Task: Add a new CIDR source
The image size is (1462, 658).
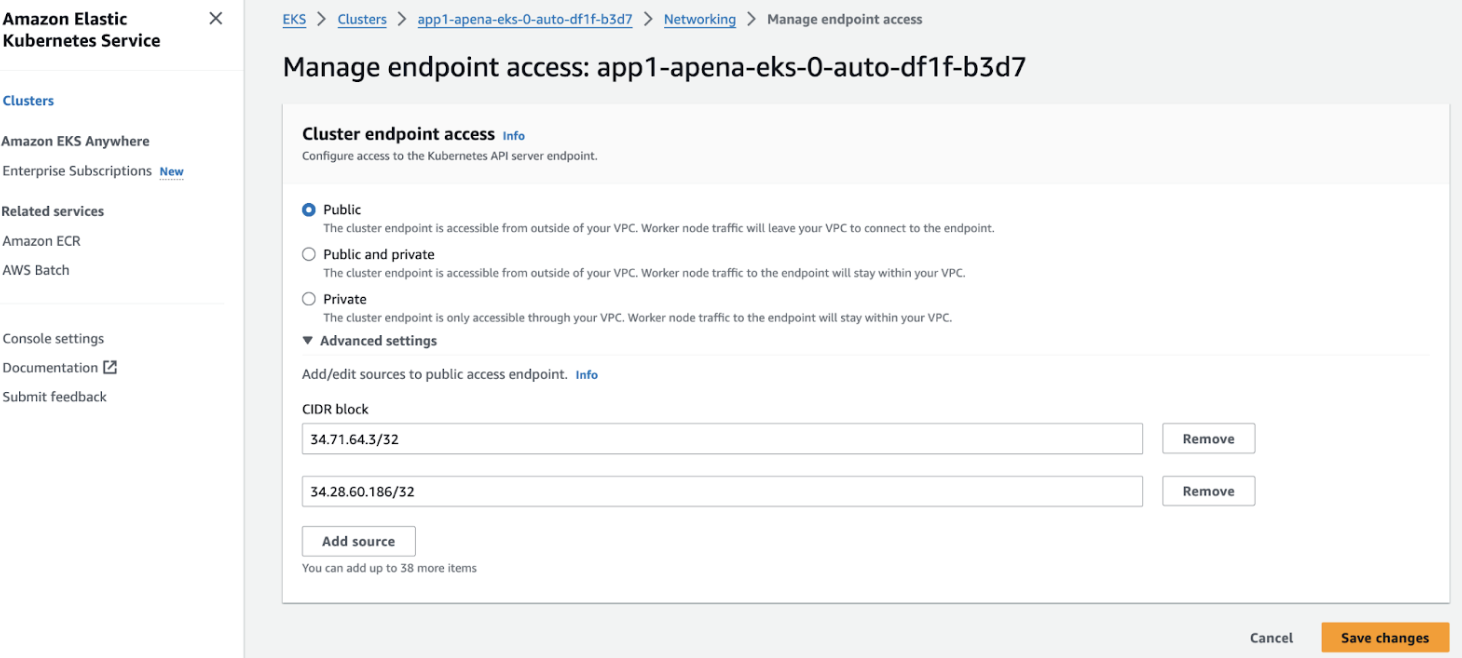Action: click(358, 541)
